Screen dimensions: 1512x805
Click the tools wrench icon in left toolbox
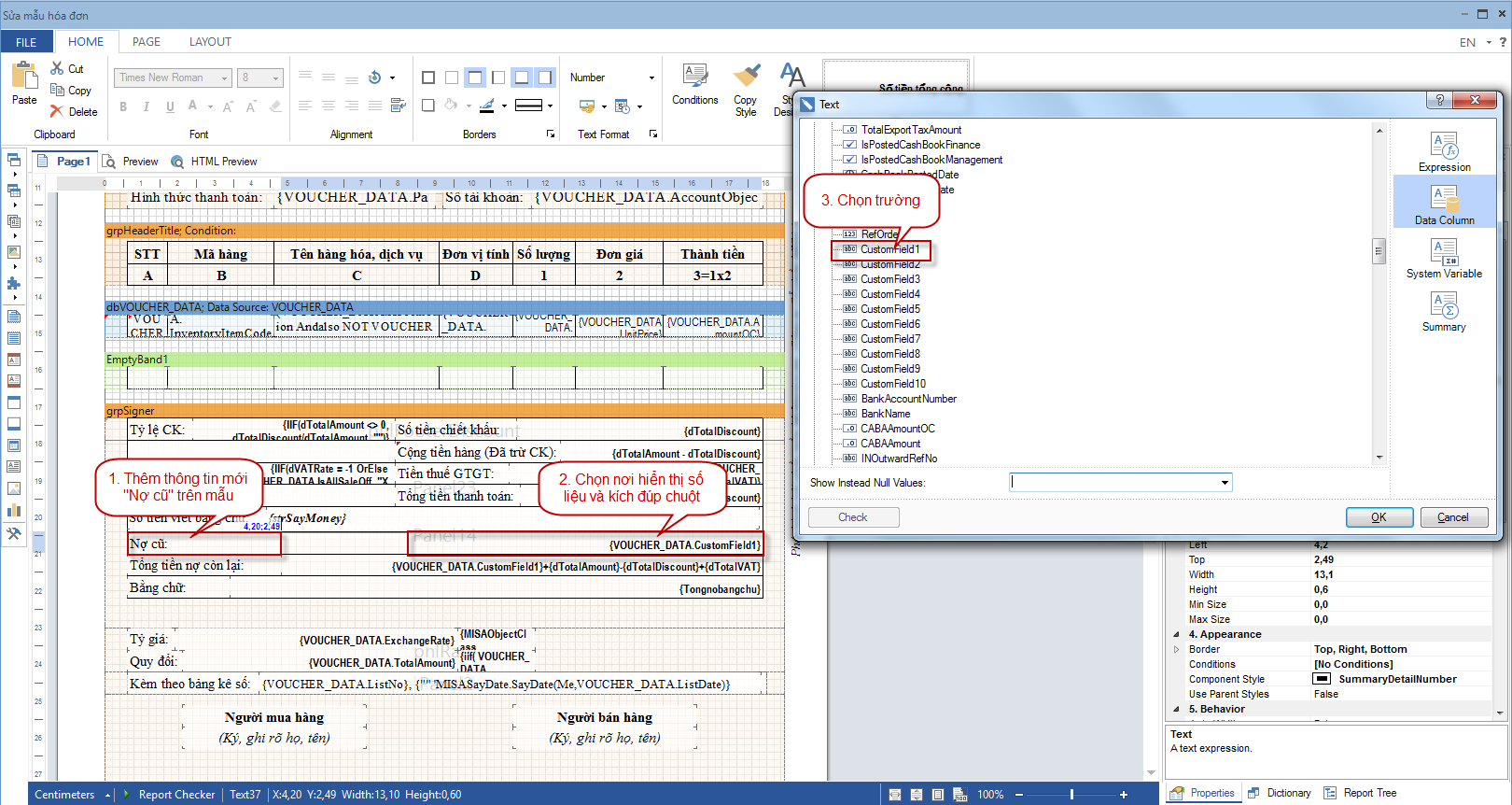coord(14,534)
